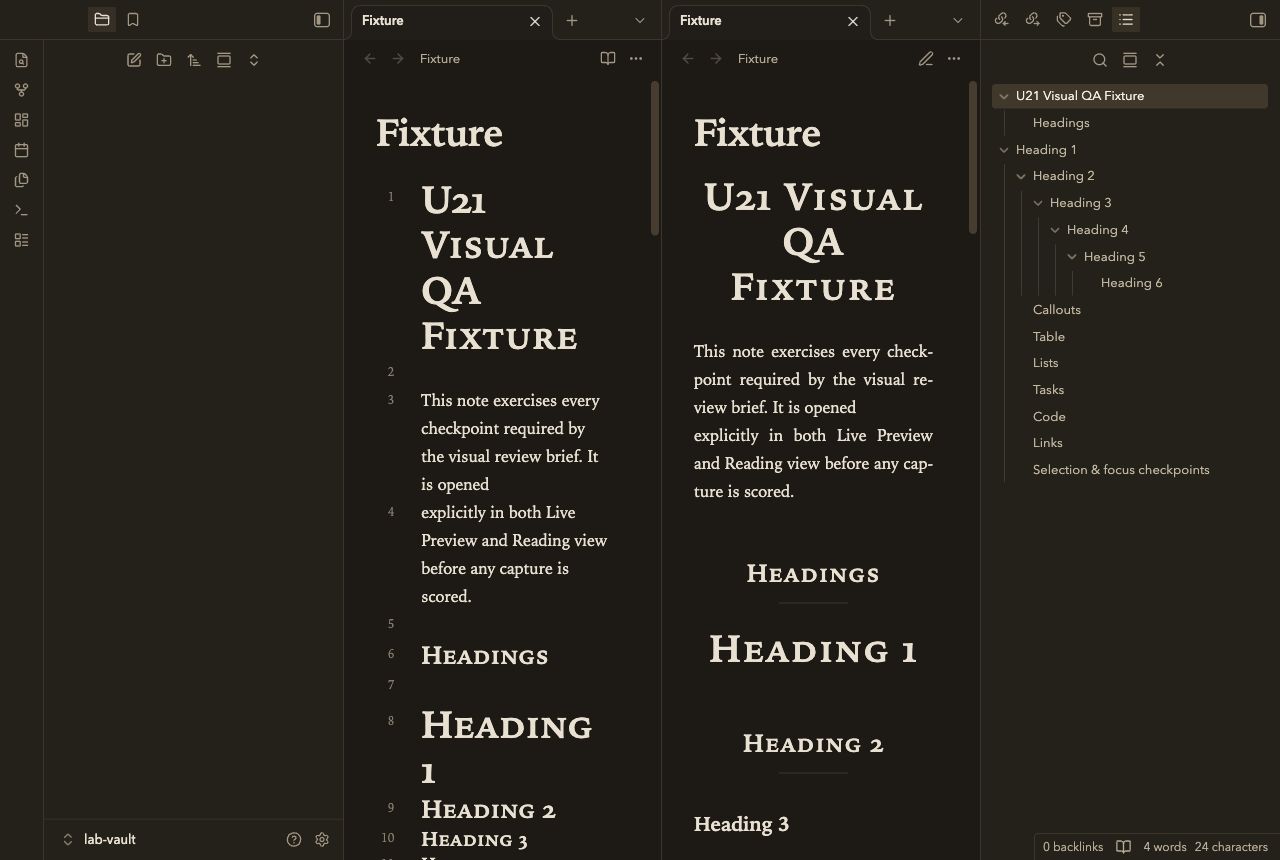Jump to Selection & focus checkpoints in outline
Screen dimensions: 1280x860
[x=1121, y=470]
